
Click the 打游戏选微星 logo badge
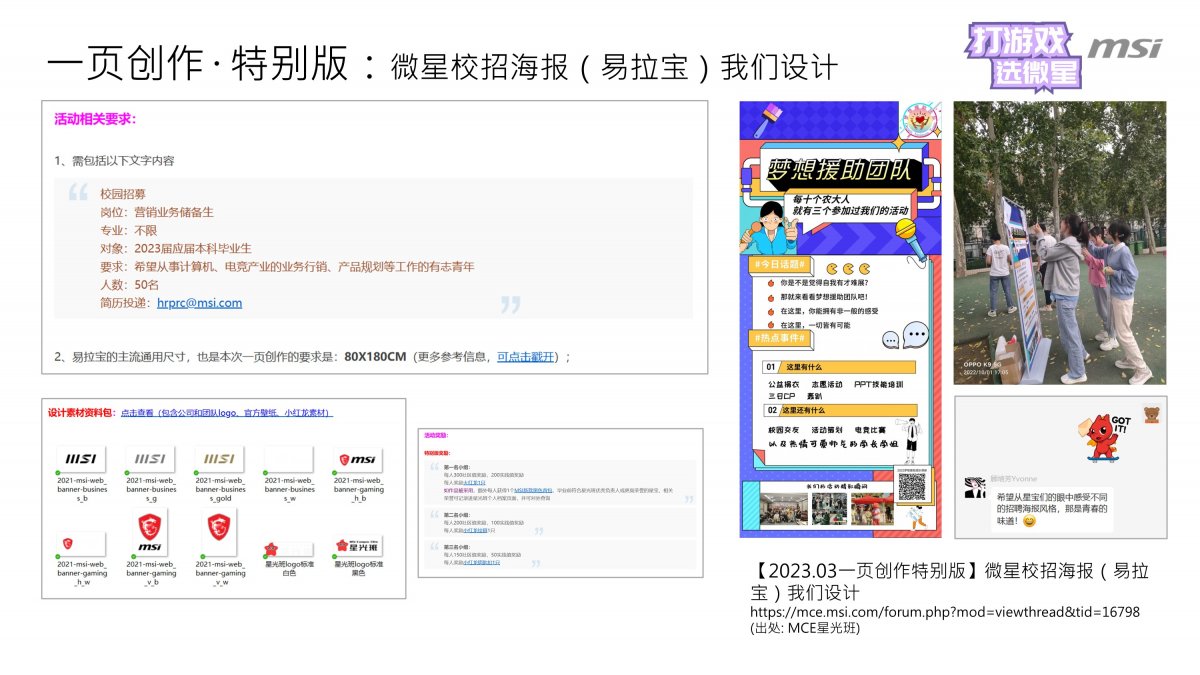(1023, 53)
